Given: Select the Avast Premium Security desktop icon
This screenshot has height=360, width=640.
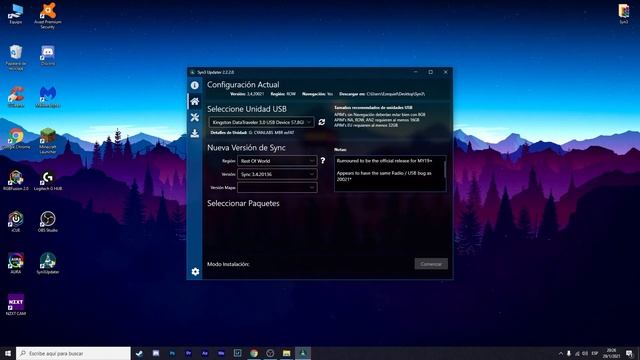Looking at the screenshot, I should (48, 16).
